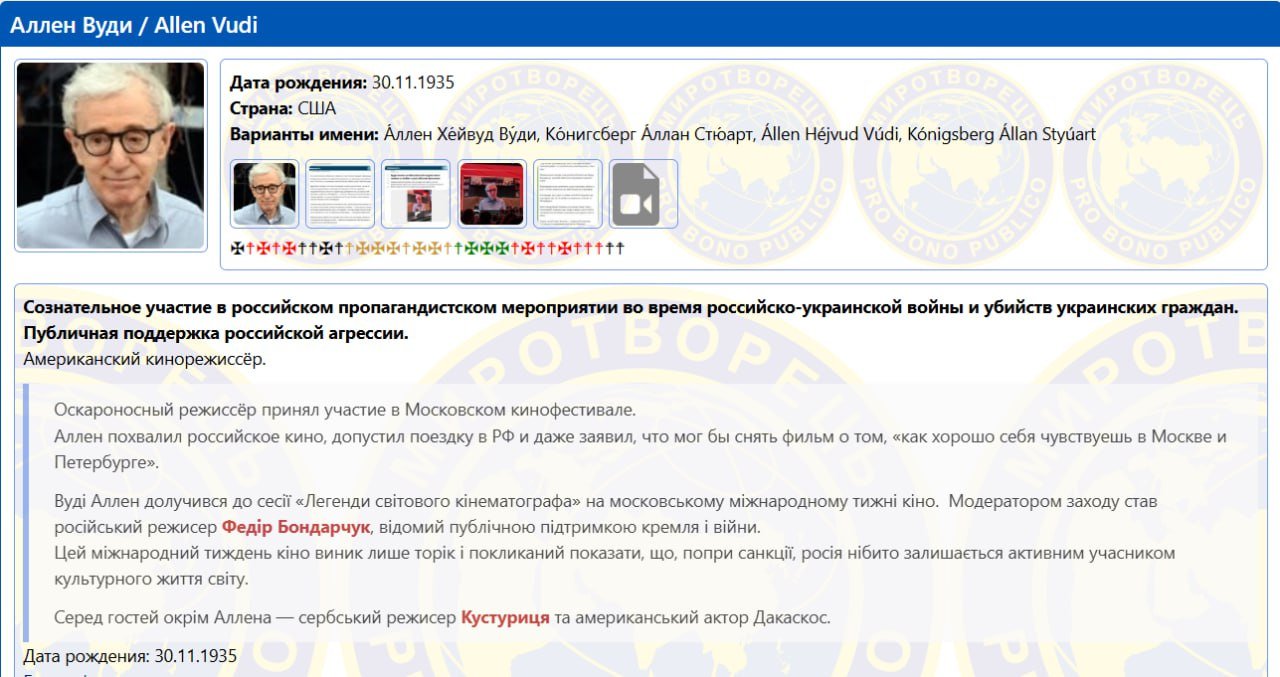
Task: Click the red-and-white checkered cross icon
Action: tap(263, 247)
